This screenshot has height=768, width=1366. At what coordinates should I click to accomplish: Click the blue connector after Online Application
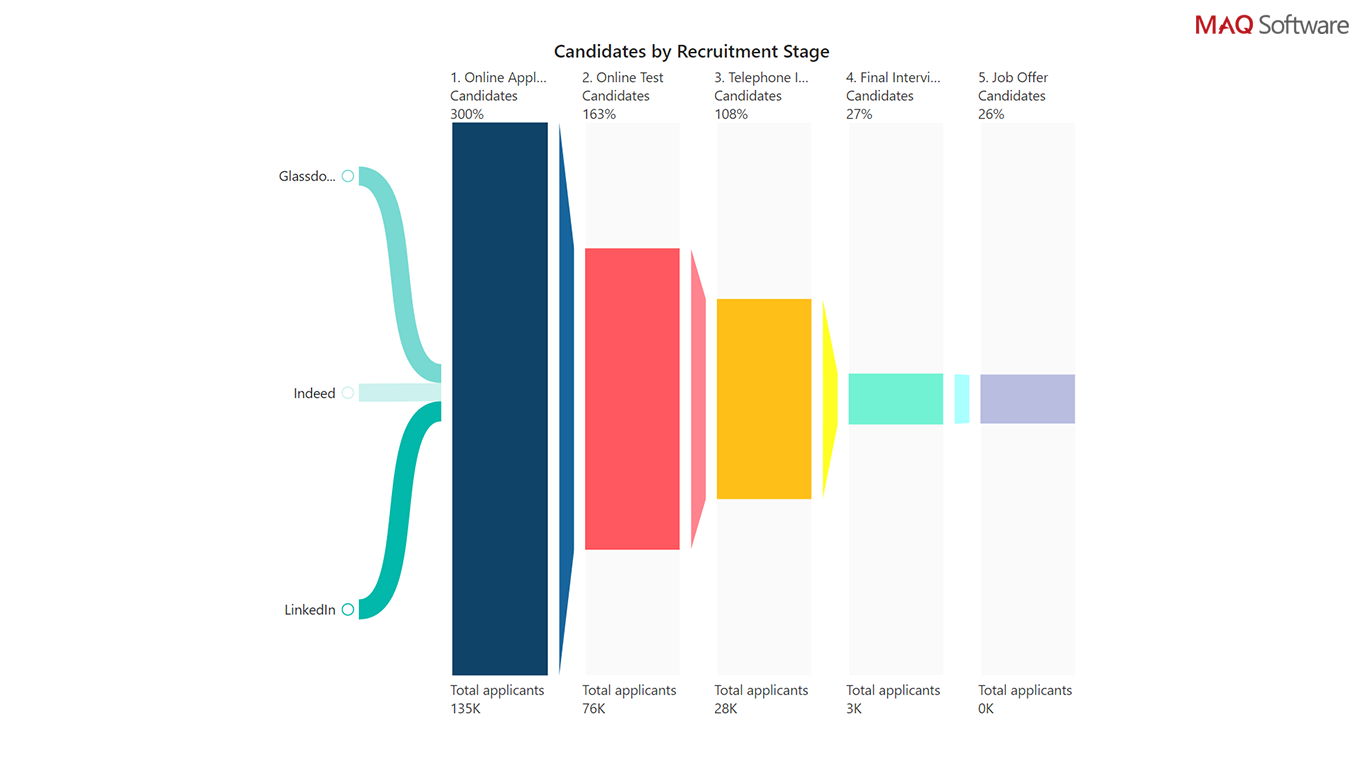[566, 398]
